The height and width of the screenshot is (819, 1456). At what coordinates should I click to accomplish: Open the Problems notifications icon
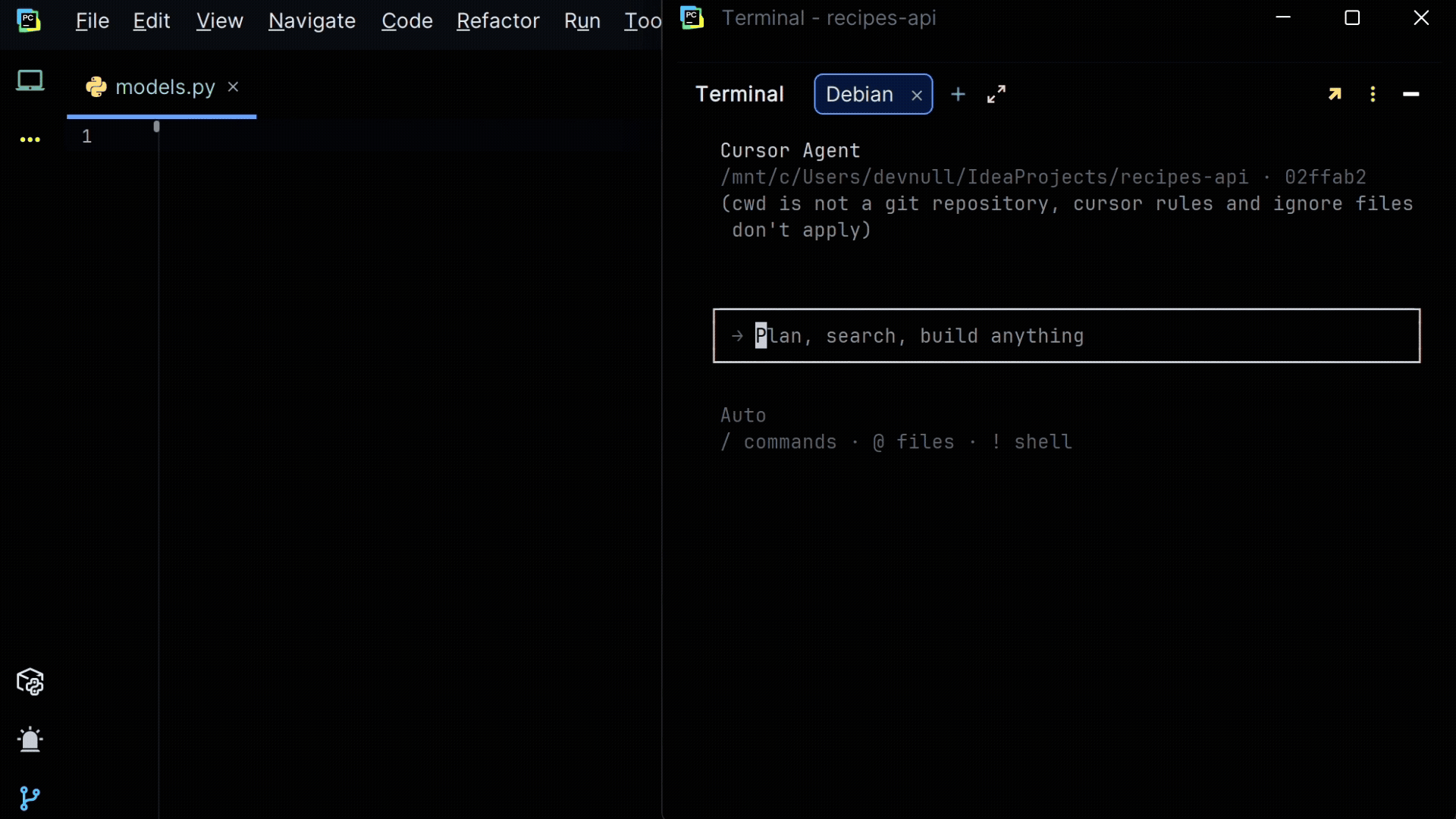[x=30, y=739]
